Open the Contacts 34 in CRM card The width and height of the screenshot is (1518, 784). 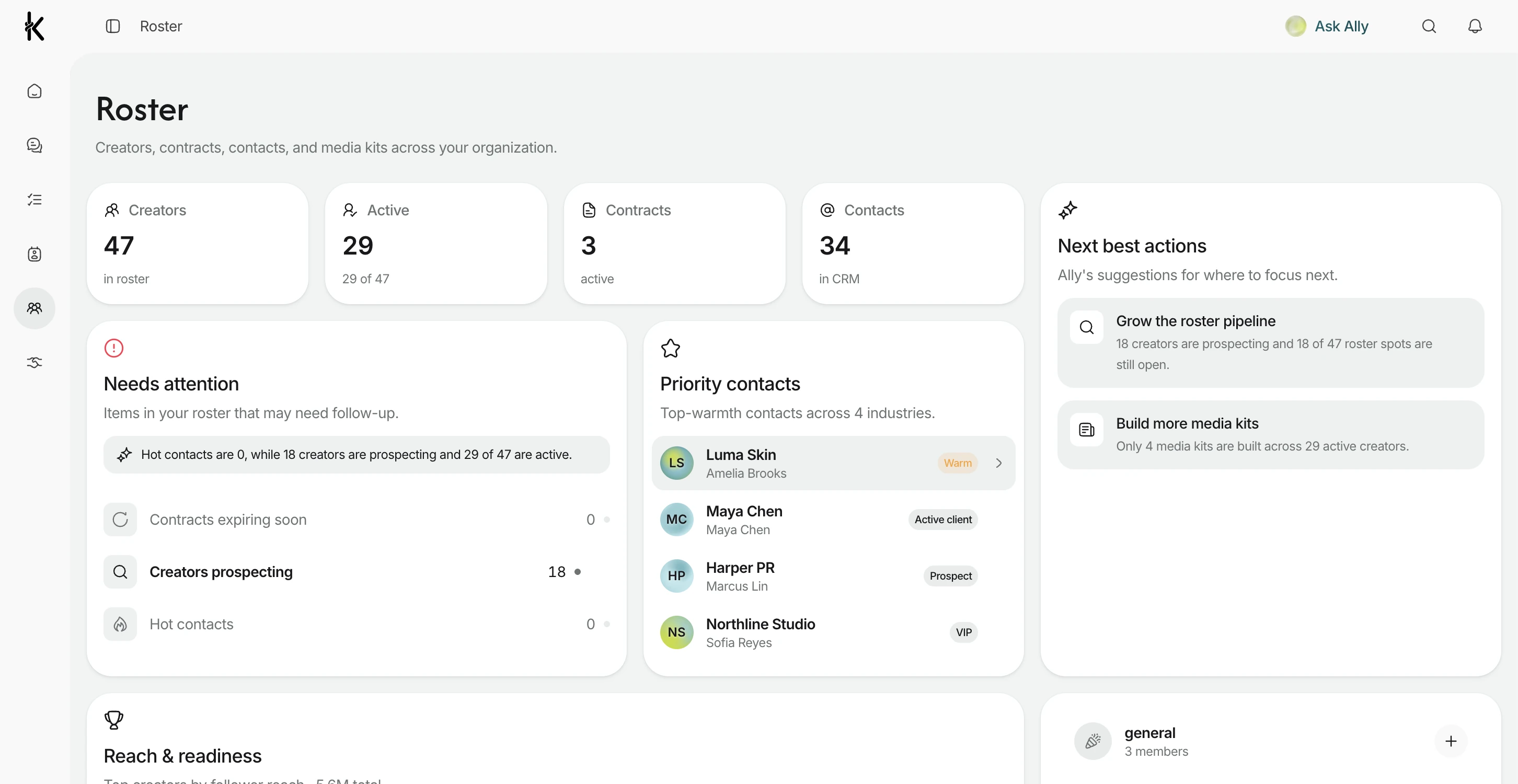[x=913, y=244]
